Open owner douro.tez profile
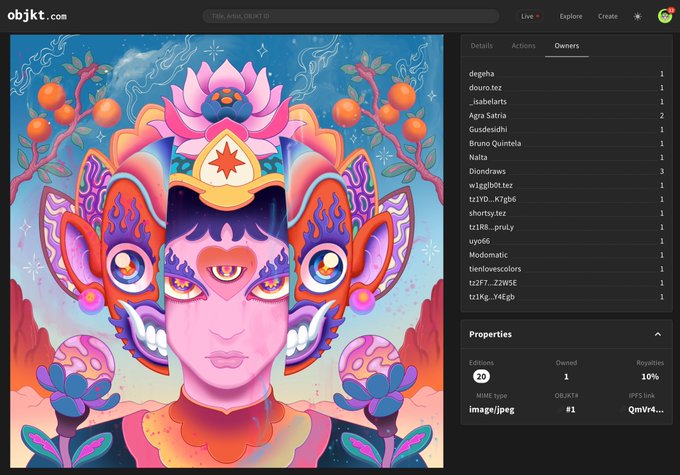The image size is (680, 475). 485,88
